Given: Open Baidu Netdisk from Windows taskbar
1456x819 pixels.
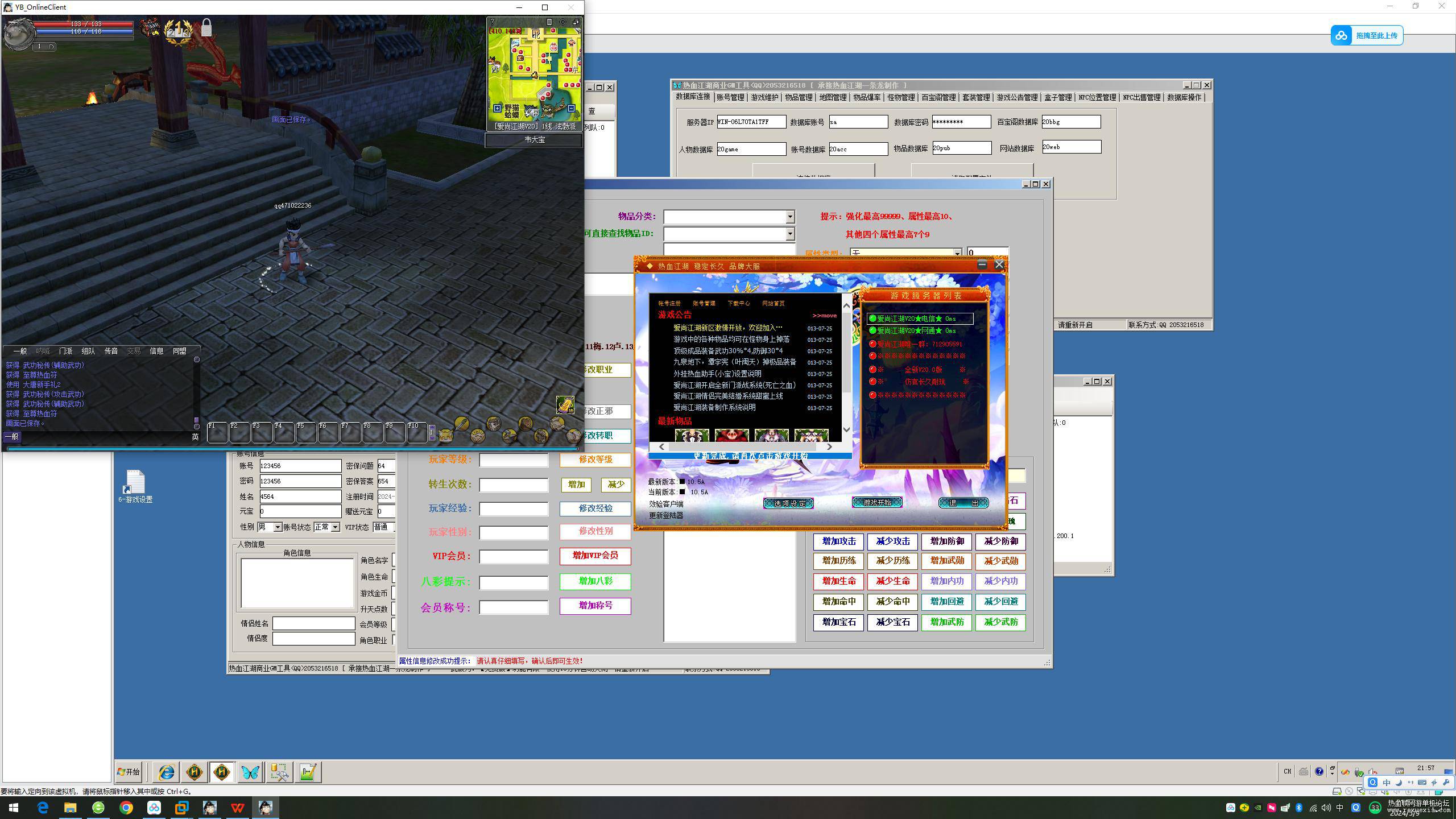Looking at the screenshot, I should click(154, 808).
